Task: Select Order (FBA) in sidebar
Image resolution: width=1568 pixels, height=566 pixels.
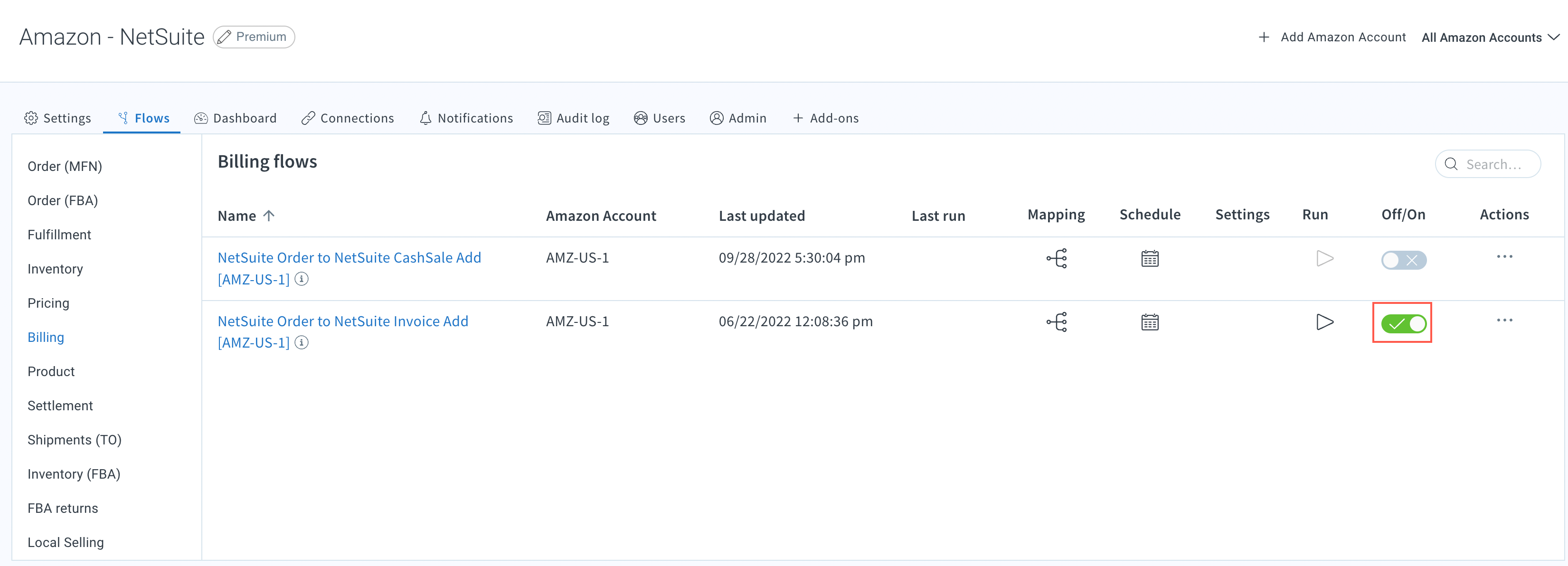Action: click(x=63, y=200)
